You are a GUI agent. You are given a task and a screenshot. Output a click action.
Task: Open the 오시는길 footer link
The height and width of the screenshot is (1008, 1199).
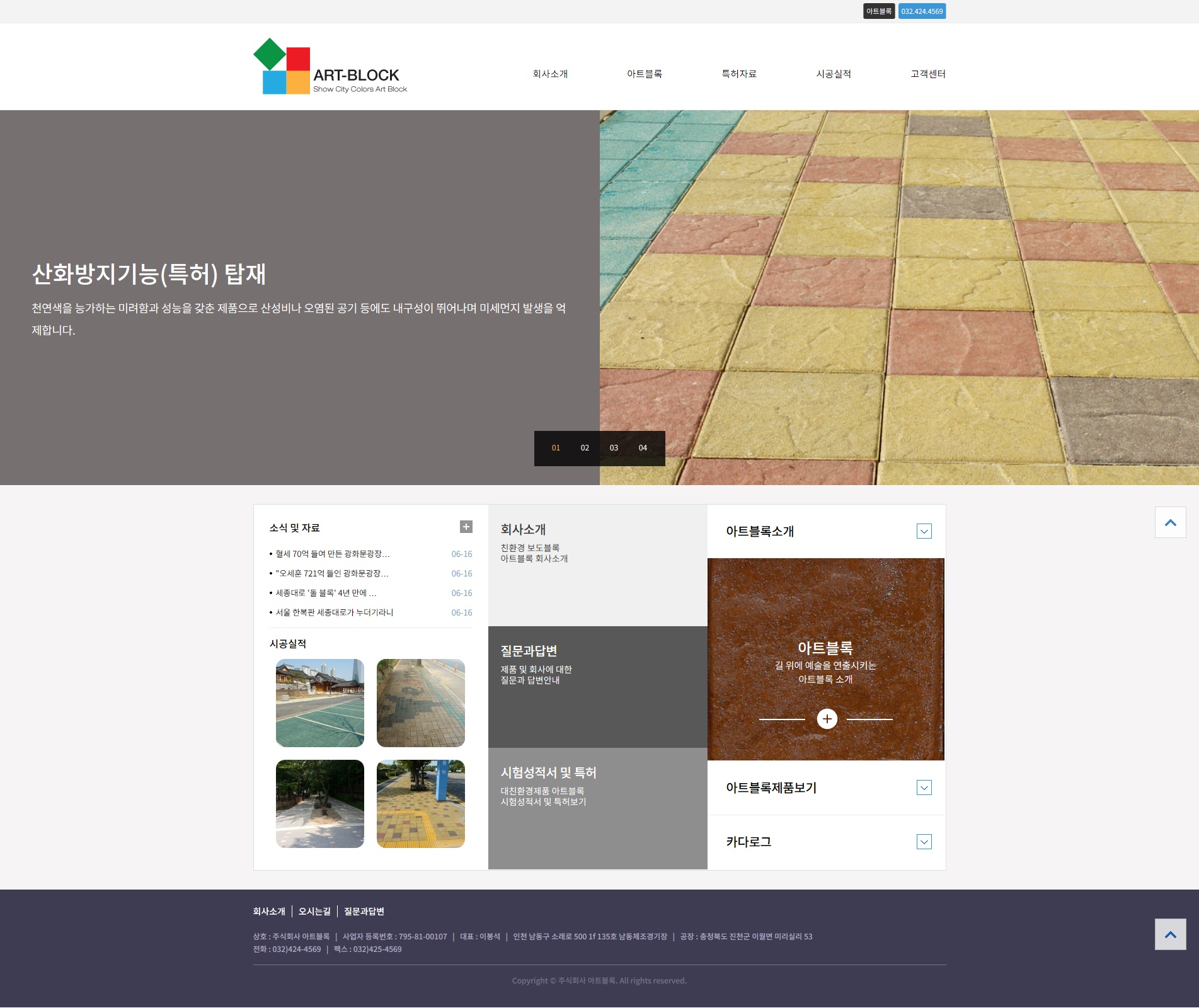click(314, 911)
